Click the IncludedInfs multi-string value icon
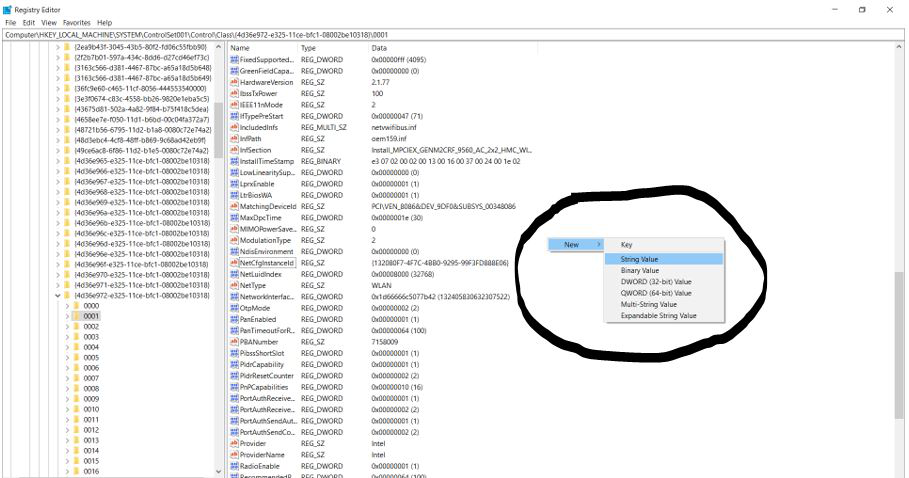This screenshot has height=478, width=909. point(233,127)
